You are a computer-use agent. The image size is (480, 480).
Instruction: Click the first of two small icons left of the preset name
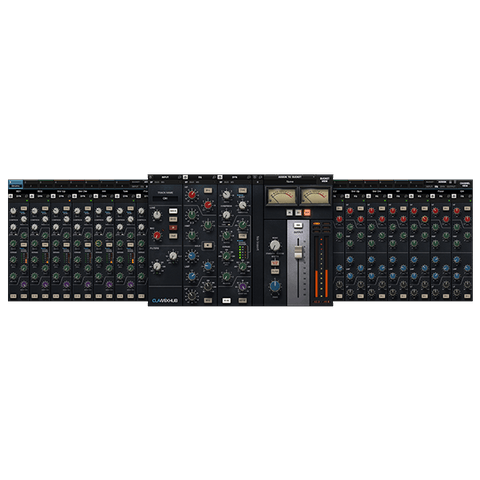click(255, 177)
